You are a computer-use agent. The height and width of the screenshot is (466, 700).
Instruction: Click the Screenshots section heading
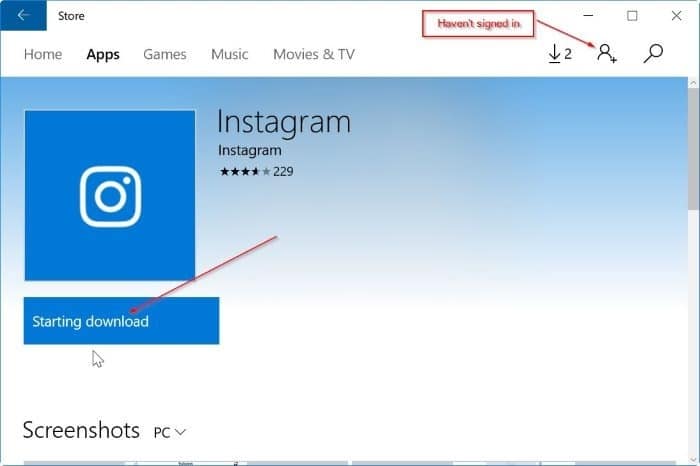coord(81,430)
